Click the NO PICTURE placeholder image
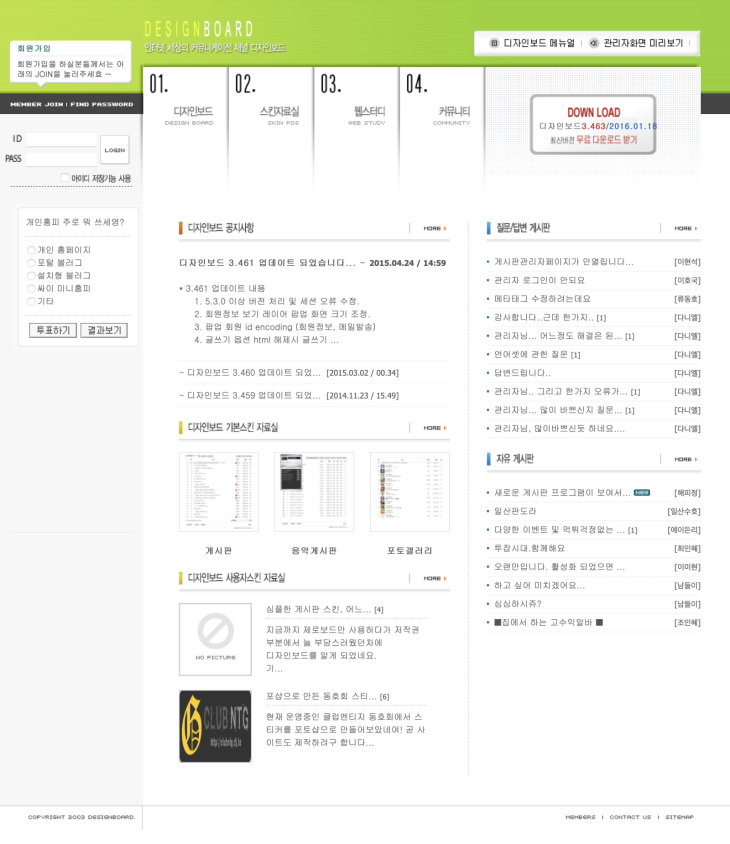730x844 pixels. point(215,639)
